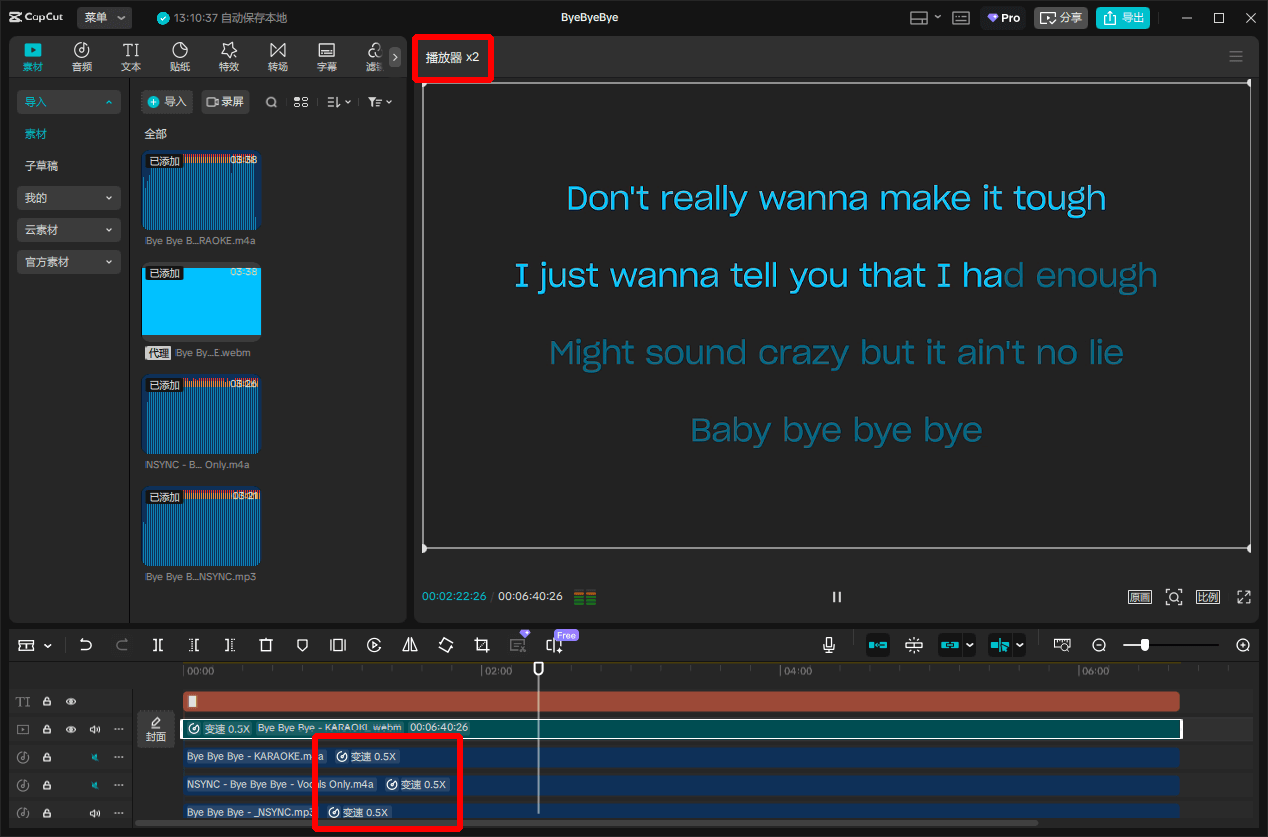Expand the 官方素材 section

point(69,262)
